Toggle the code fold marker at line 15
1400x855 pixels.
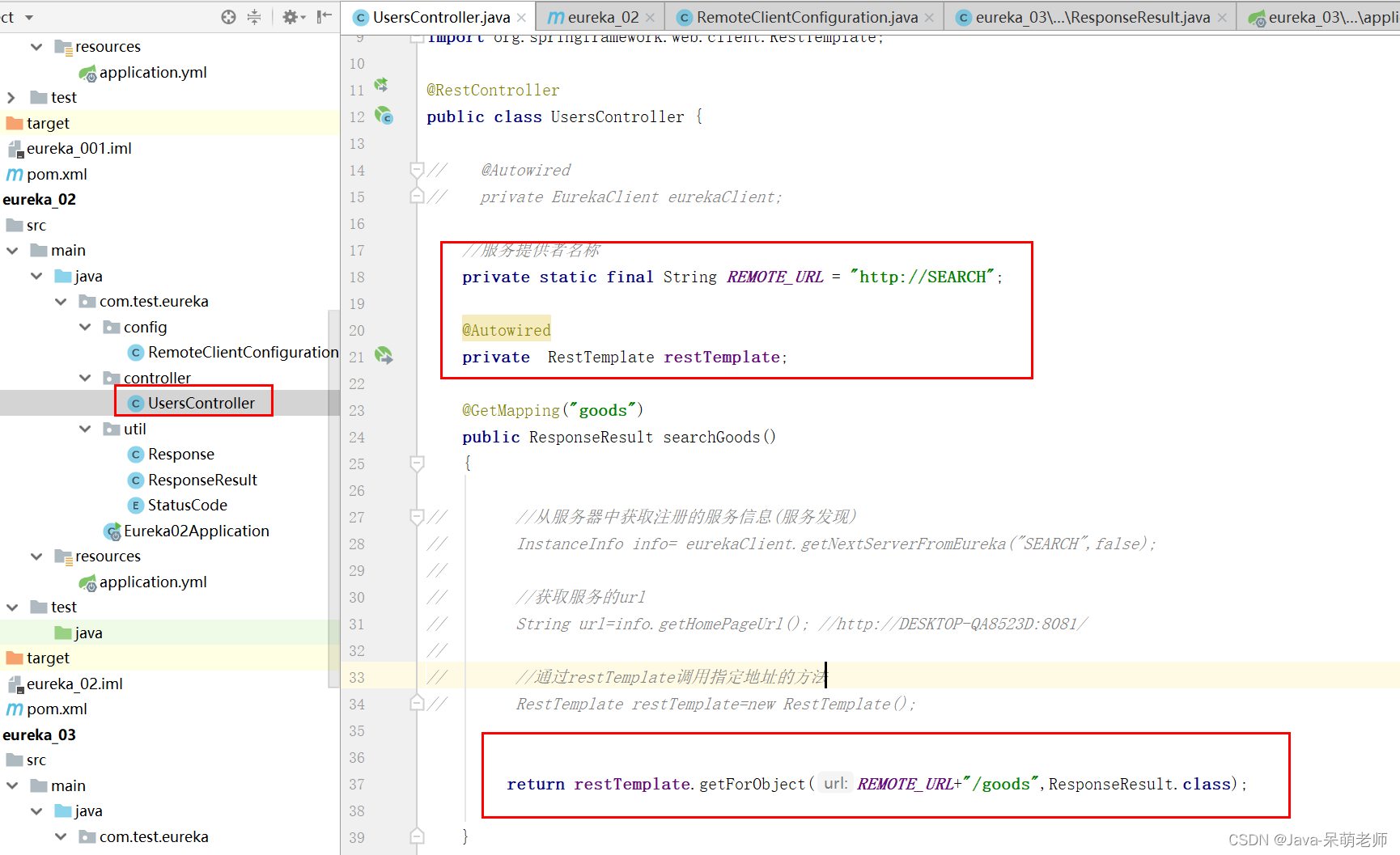417,196
